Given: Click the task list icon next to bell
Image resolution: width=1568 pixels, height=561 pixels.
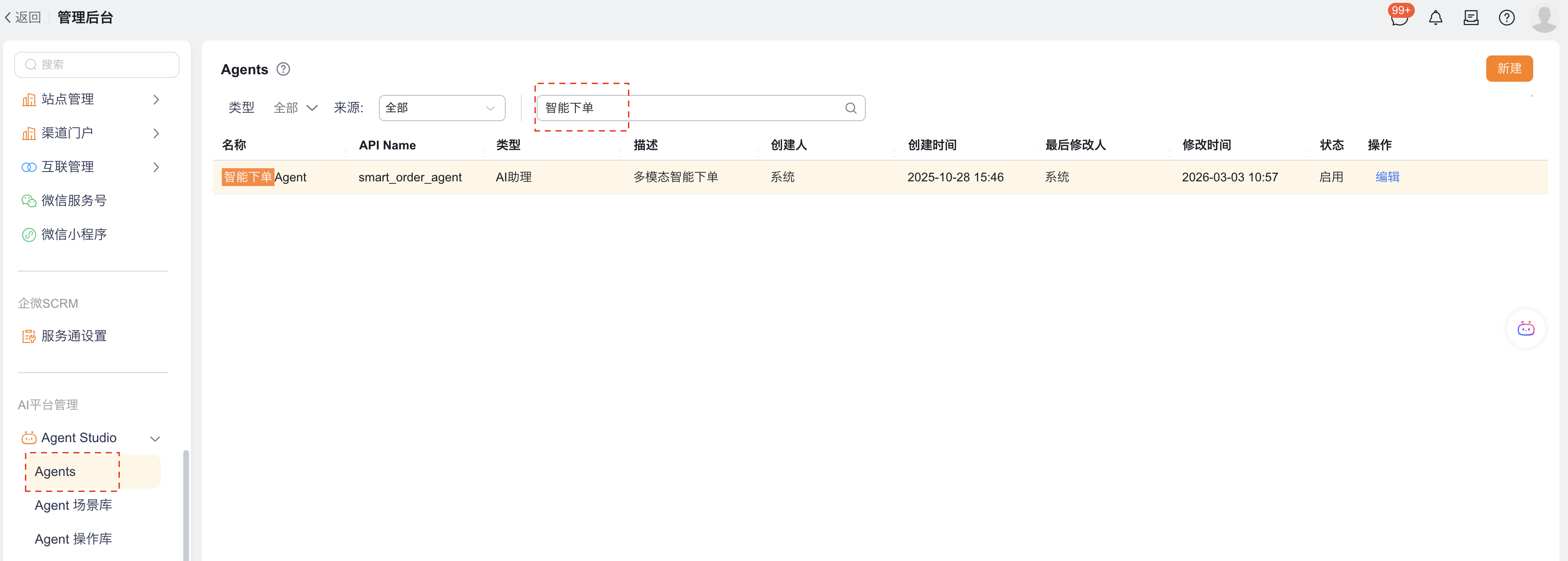Looking at the screenshot, I should point(1471,18).
